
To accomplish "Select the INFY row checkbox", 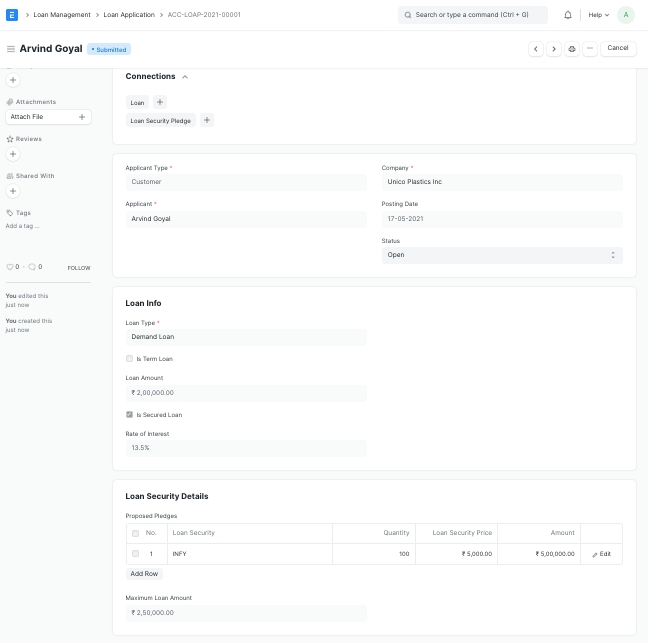I will point(135,553).
